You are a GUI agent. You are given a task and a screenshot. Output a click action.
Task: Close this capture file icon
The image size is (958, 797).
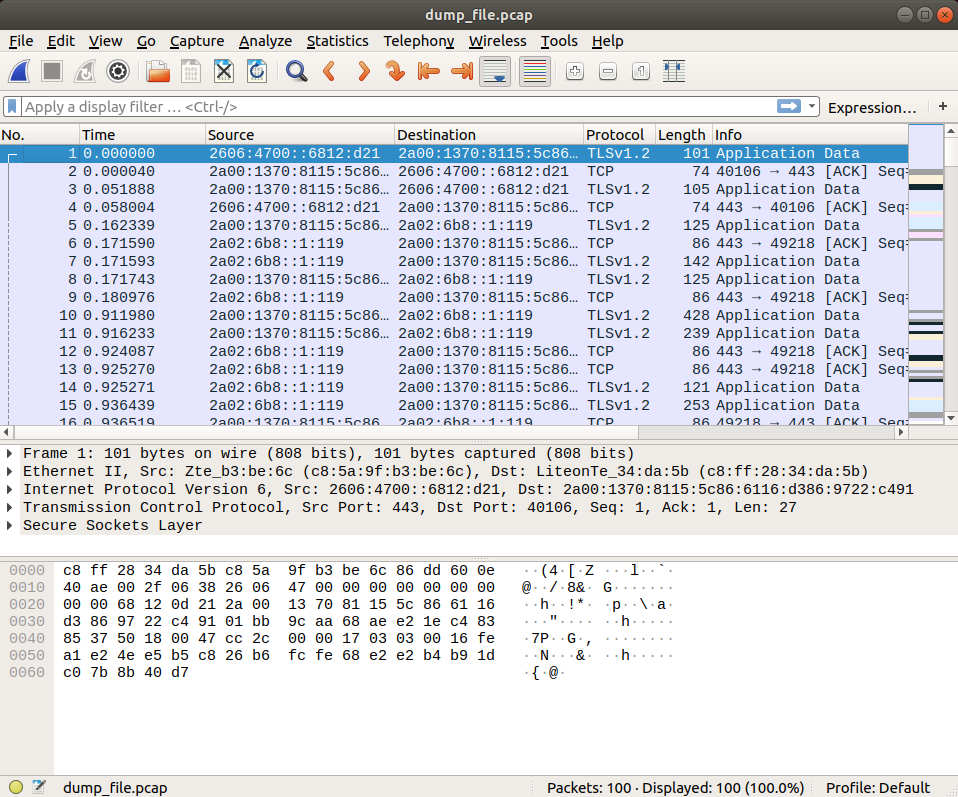(224, 72)
